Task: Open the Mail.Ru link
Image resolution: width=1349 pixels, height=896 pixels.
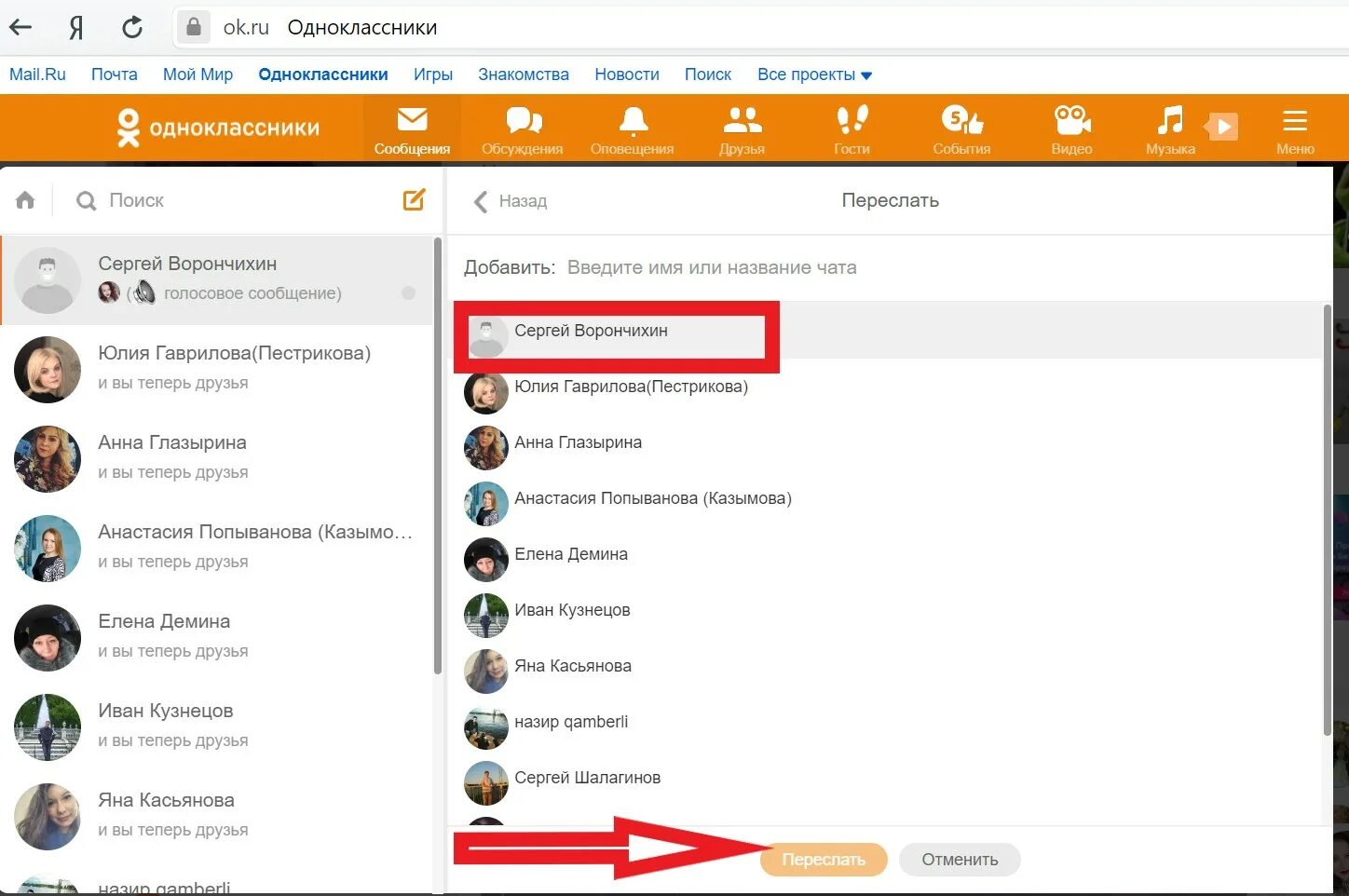Action: (x=37, y=75)
